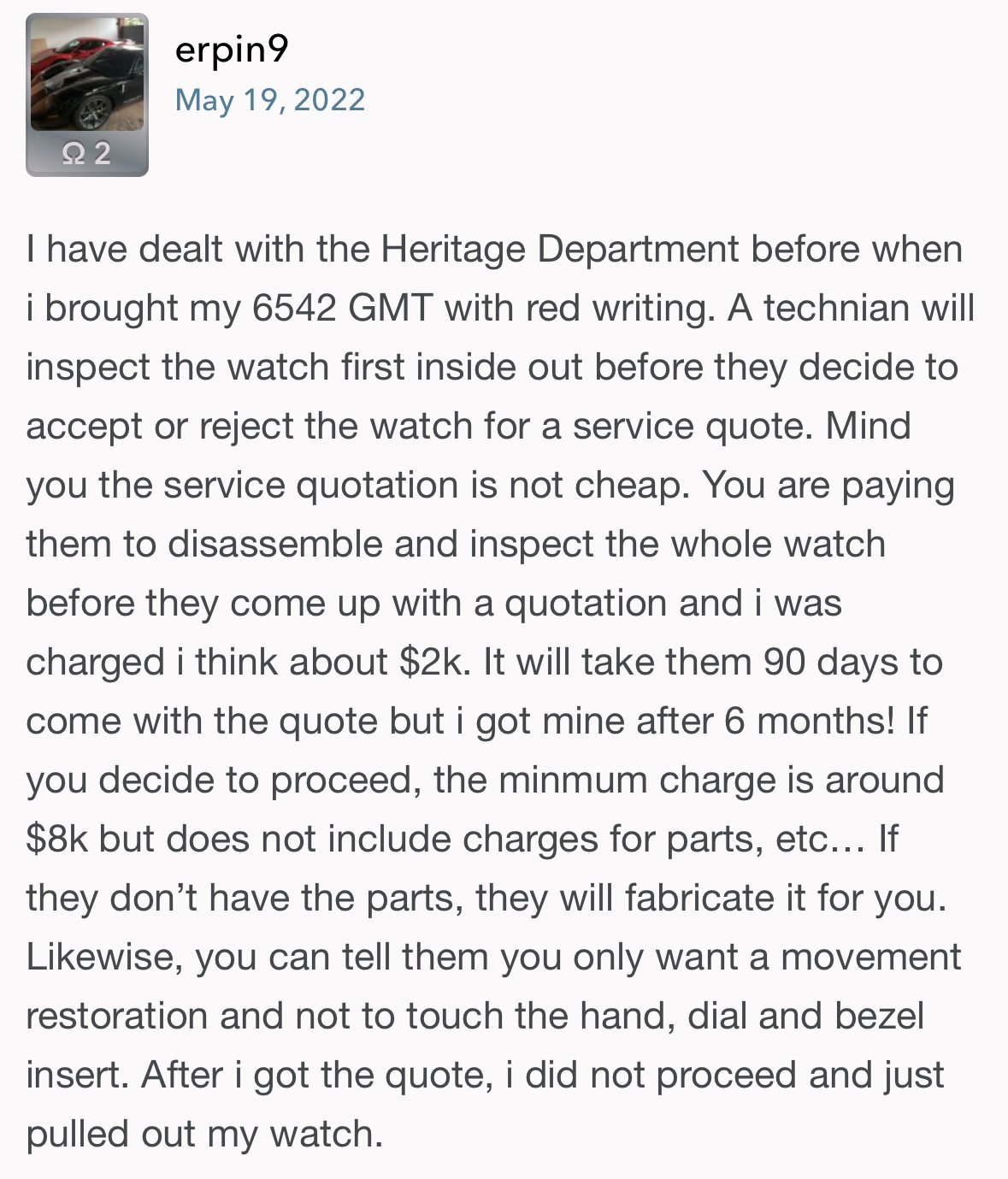Click the number 2 on the avatar badge
1008x1179 pixels.
102,154
